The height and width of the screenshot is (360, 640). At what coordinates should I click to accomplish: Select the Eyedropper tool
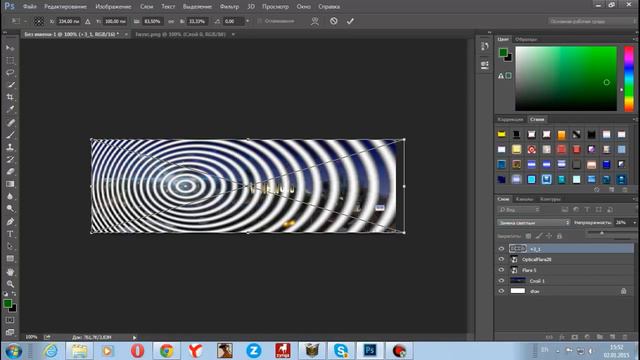click(10, 109)
